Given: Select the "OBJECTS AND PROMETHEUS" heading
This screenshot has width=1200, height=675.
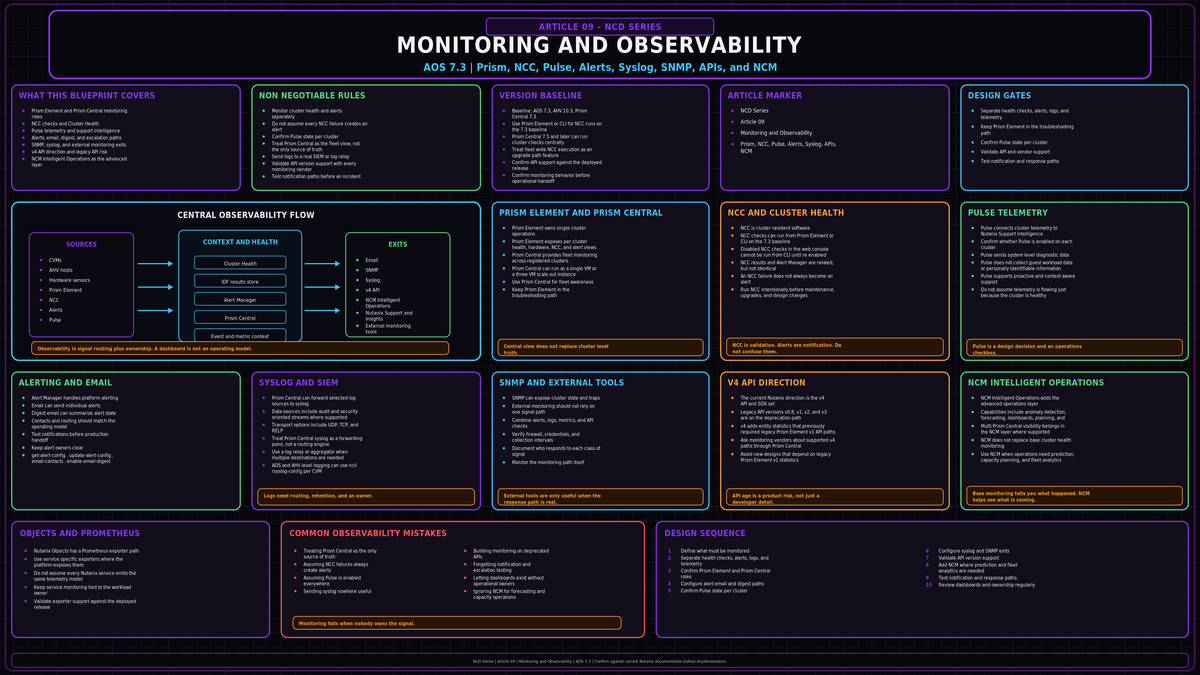Looking at the screenshot, I should coord(80,533).
